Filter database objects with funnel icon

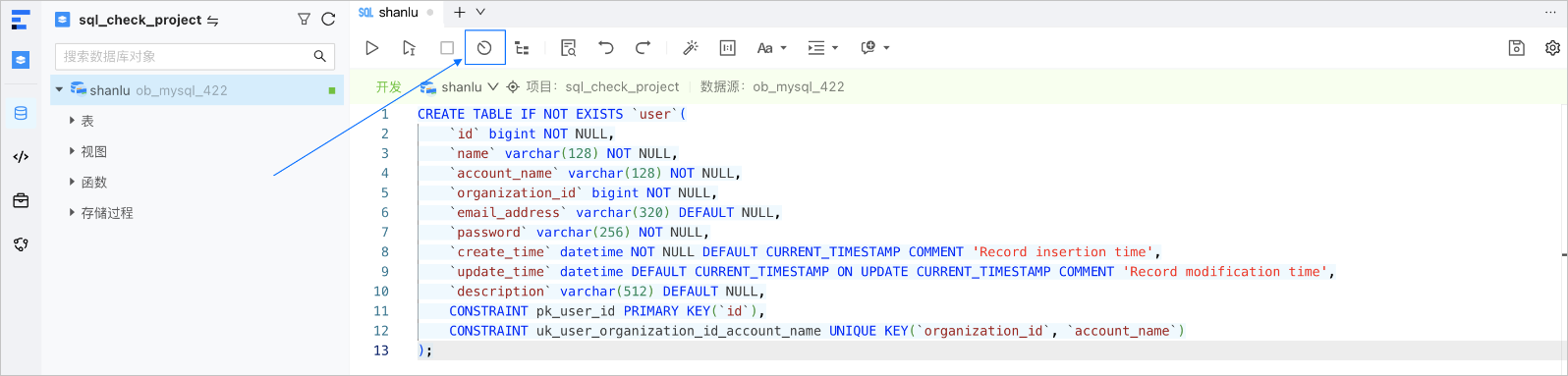pos(304,19)
